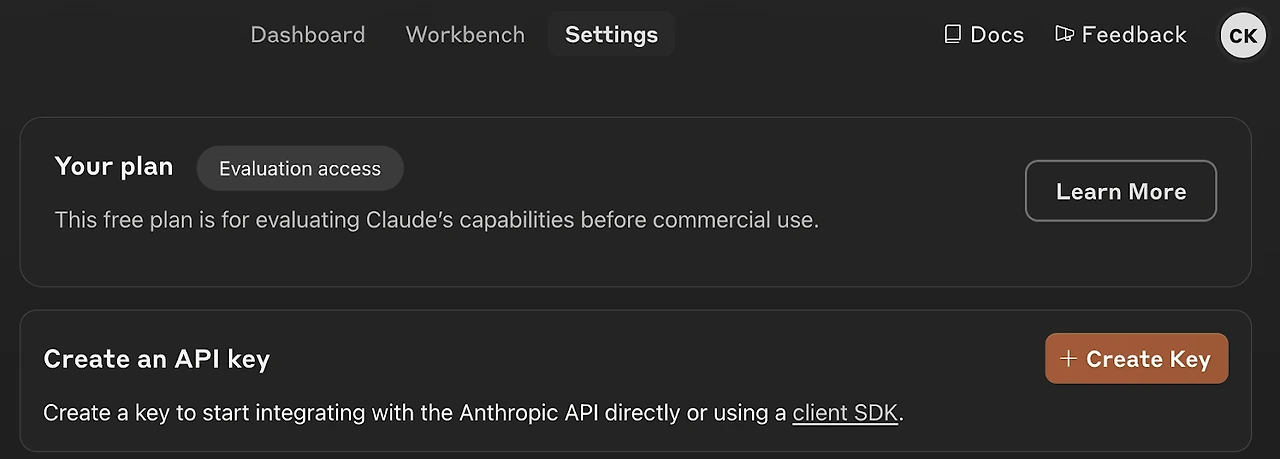Click the Feedback megaphone icon
Viewport: 1280px width, 459px height.
click(x=1064, y=35)
